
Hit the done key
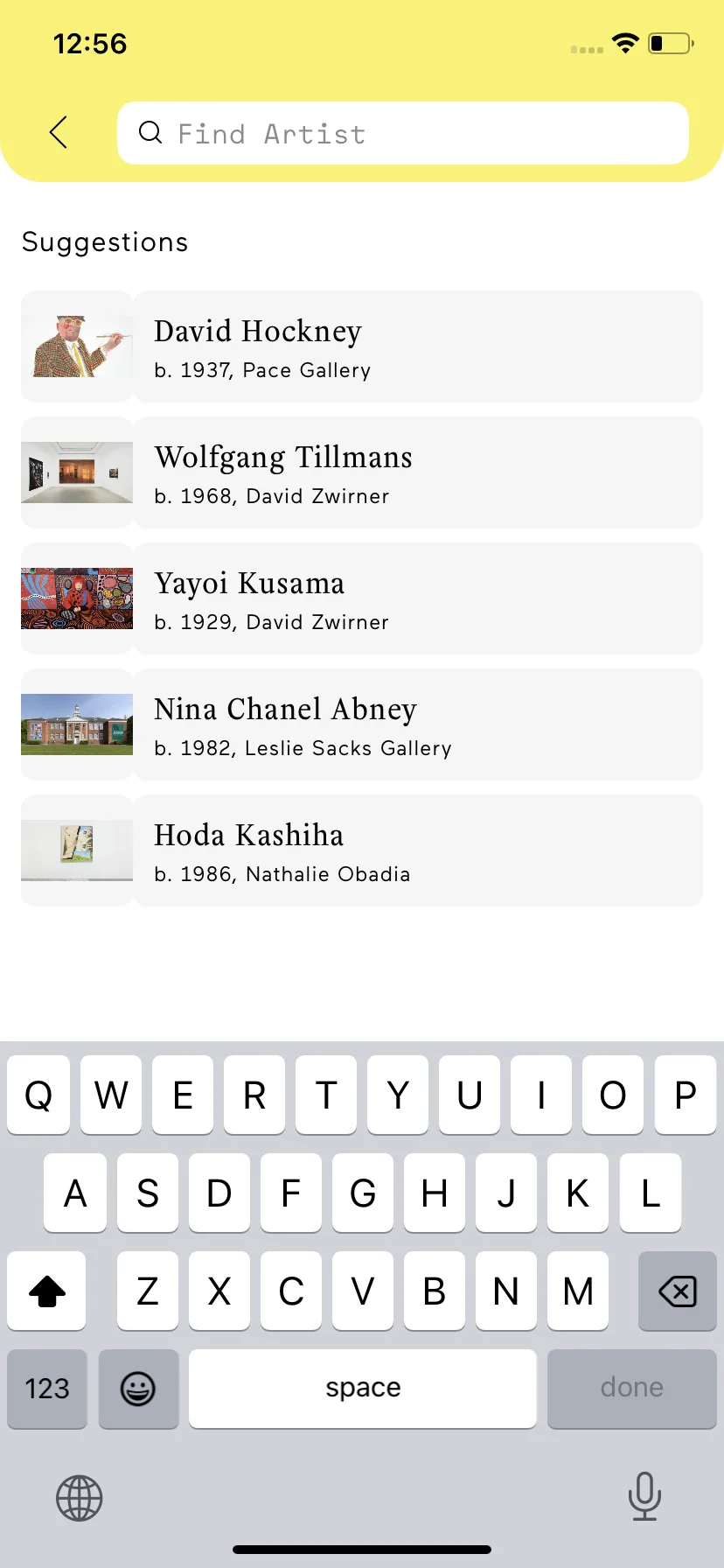tap(632, 1389)
